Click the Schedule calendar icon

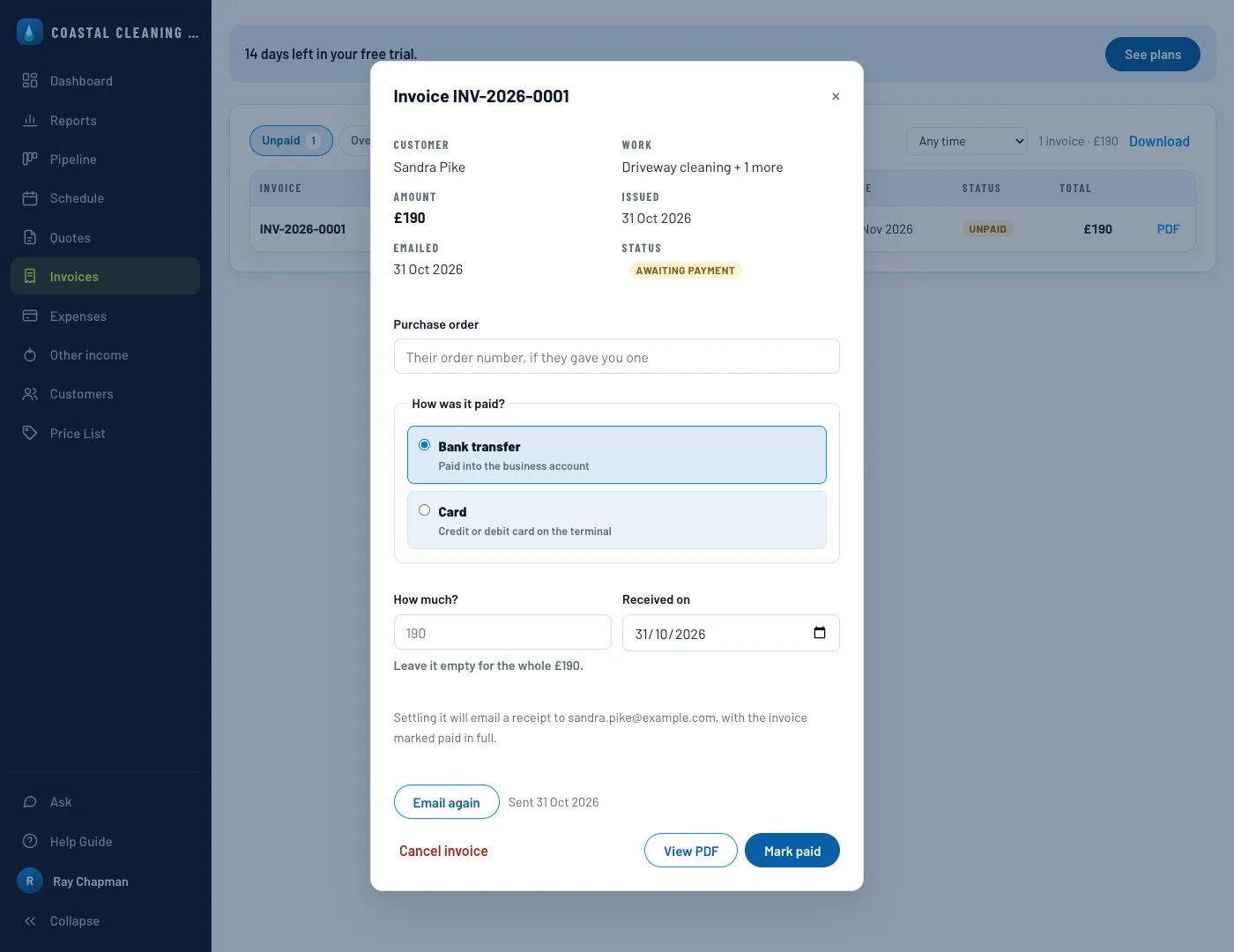[30, 198]
